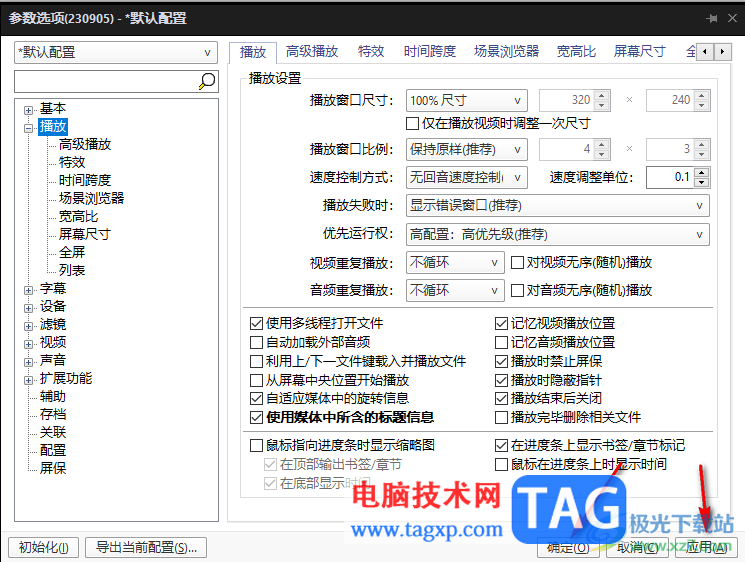Switch to the 高级播放 tab
Image resolution: width=745 pixels, height=562 pixels.
pyautogui.click(x=312, y=51)
